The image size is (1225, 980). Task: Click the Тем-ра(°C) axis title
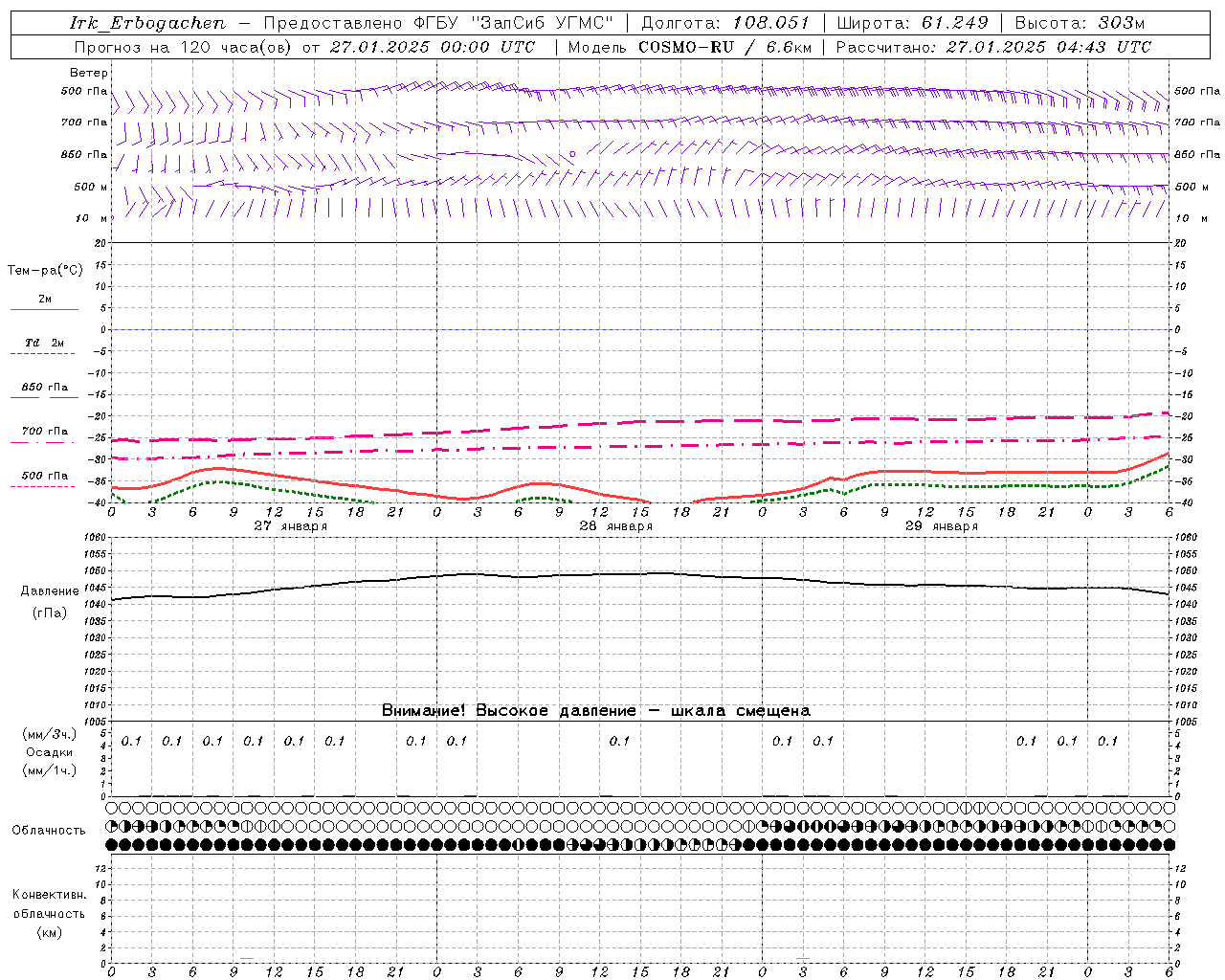45,270
